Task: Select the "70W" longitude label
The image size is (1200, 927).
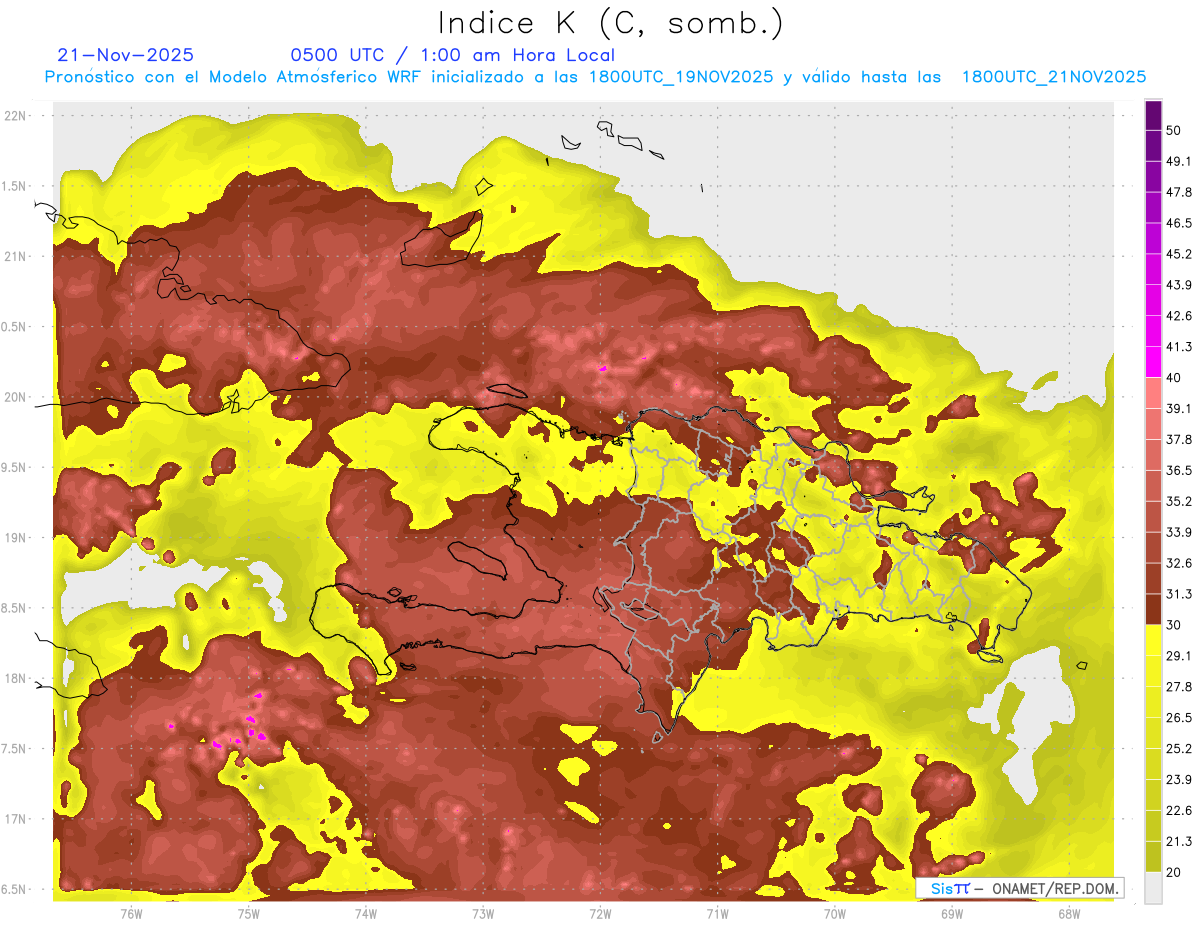Action: tap(835, 913)
